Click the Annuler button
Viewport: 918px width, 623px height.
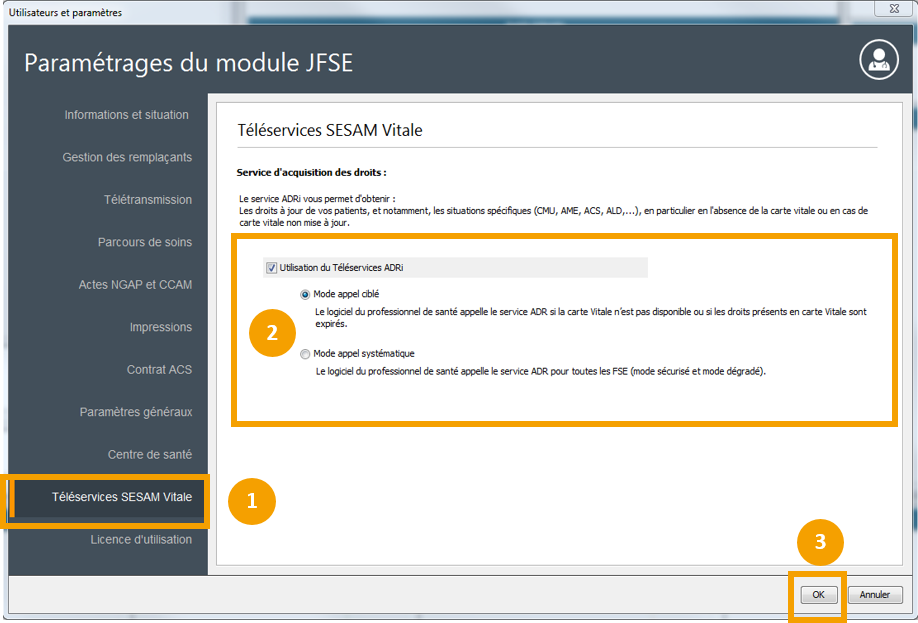(875, 594)
